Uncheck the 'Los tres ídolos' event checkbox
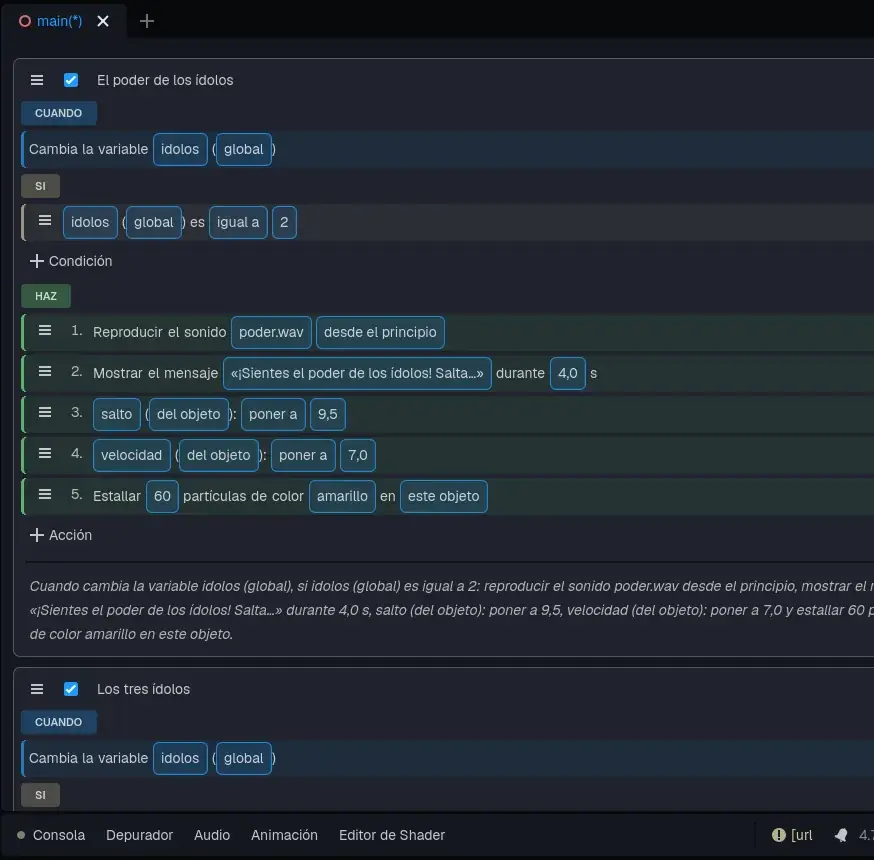 click(71, 689)
